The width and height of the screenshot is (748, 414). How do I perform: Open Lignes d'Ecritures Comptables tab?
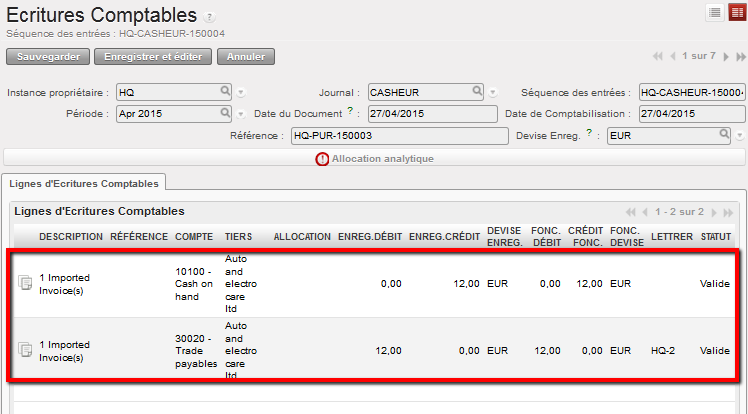(x=83, y=182)
